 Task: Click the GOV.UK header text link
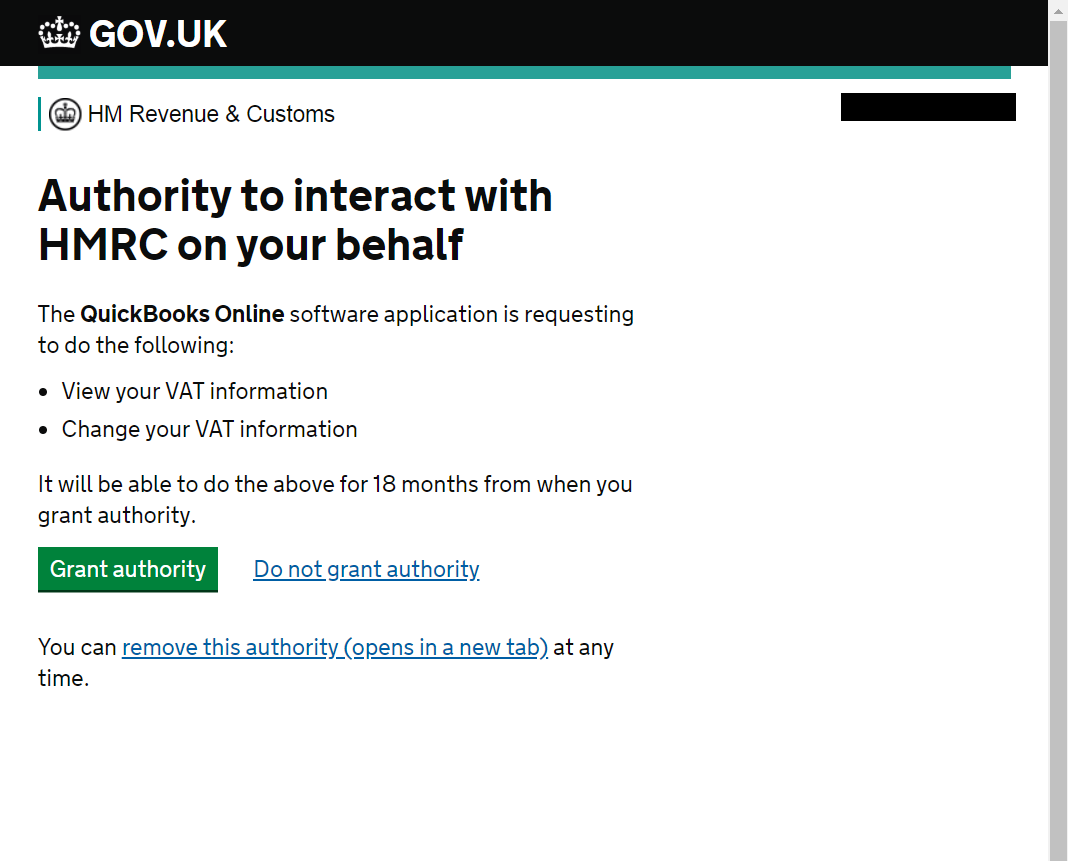157,34
